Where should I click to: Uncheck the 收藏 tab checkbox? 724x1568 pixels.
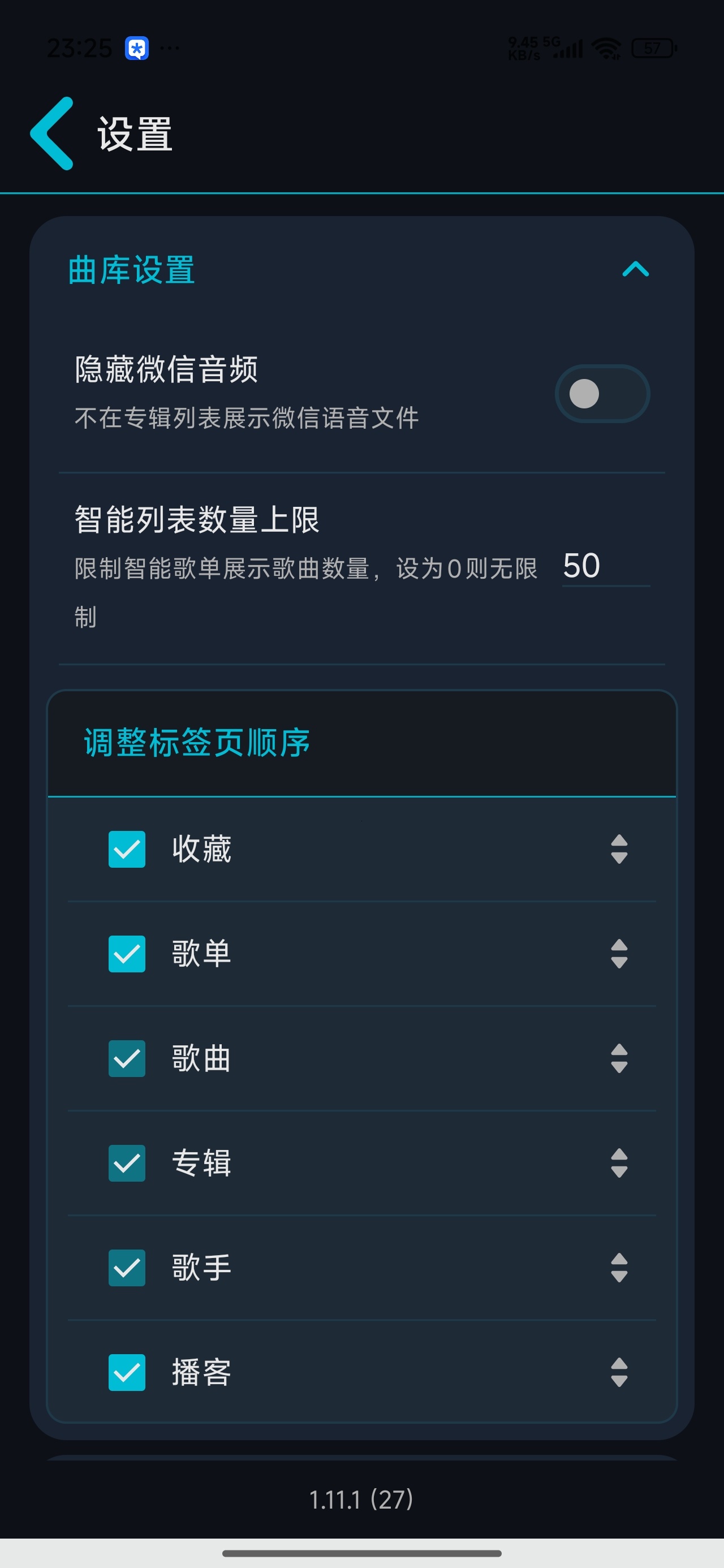[x=127, y=848]
